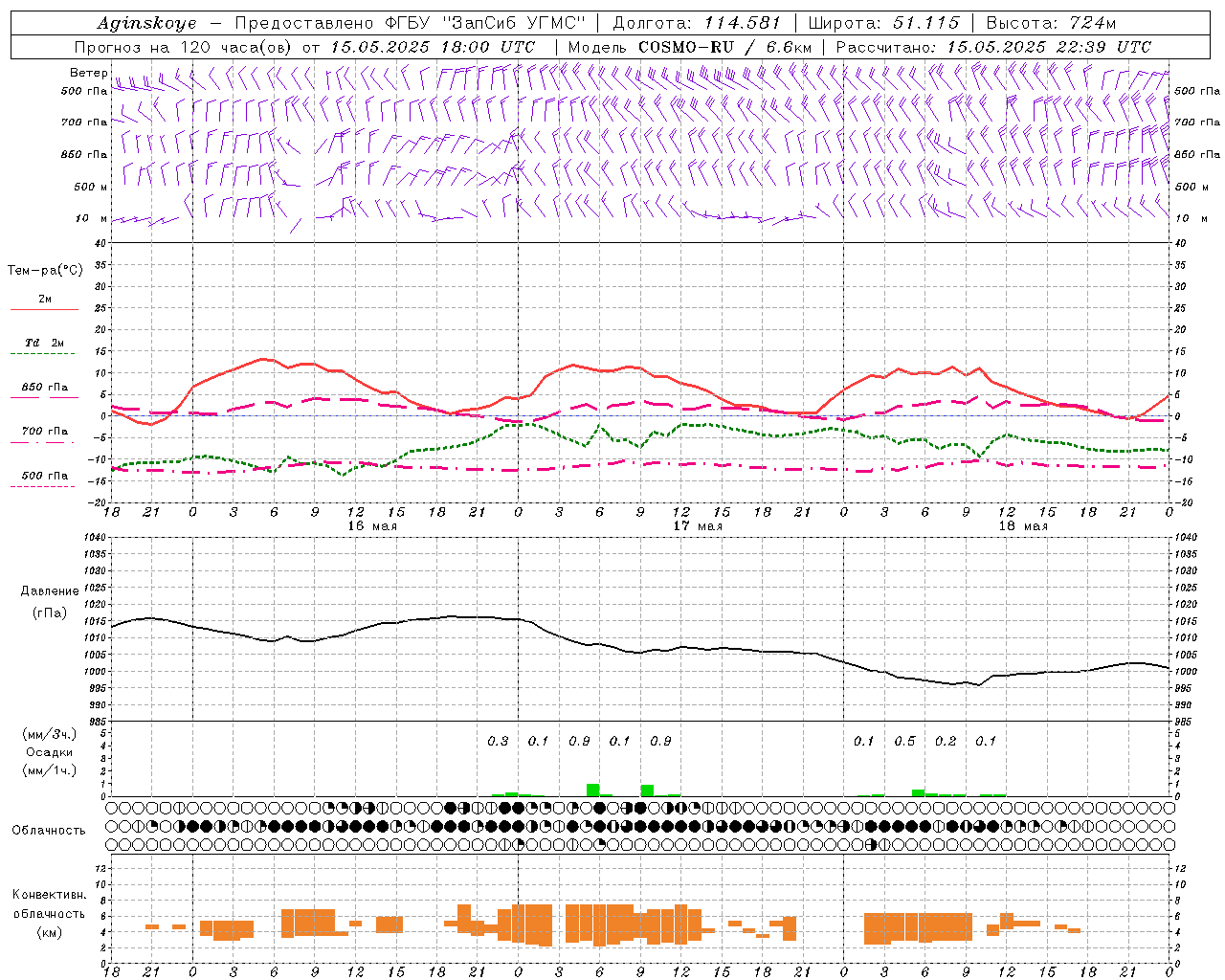Viewport: 1225px width, 980px height.
Task: Click the forecast start time 15.05.2025 18:00 UTC
Action: [433, 47]
